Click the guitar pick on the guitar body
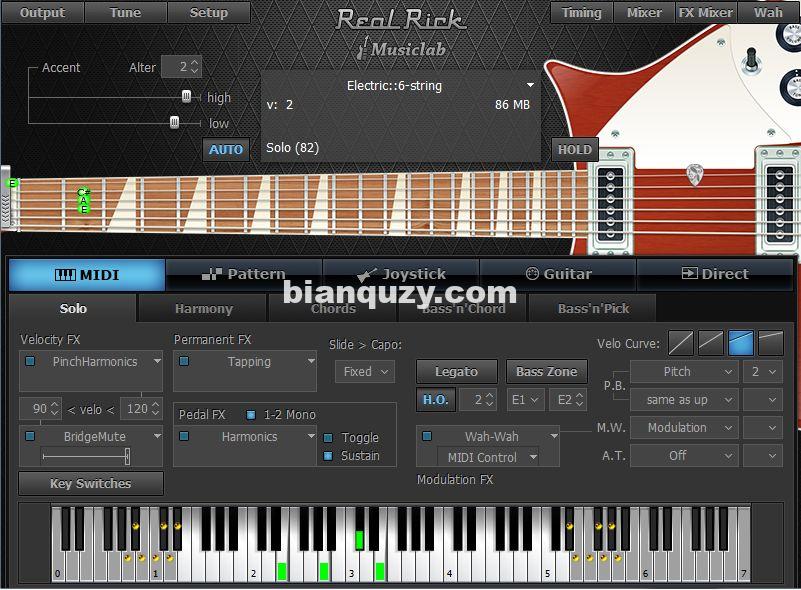The height and width of the screenshot is (590, 801). (x=695, y=175)
